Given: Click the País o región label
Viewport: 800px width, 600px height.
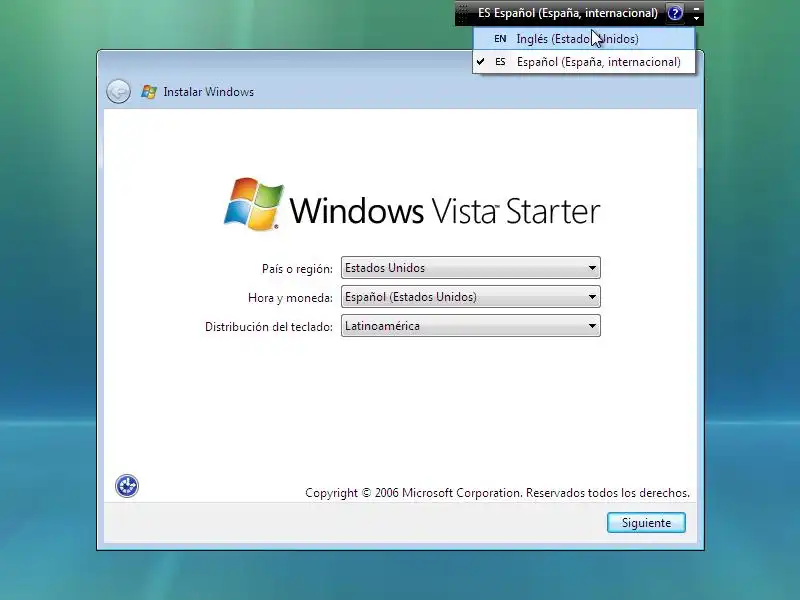Looking at the screenshot, I should (297, 269).
